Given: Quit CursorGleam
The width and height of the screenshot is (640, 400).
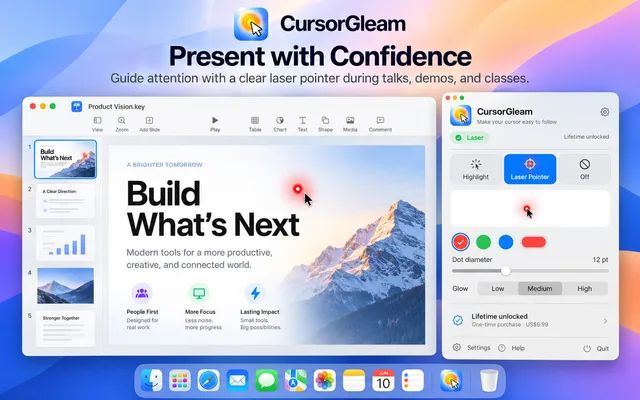Looking at the screenshot, I should tap(596, 349).
